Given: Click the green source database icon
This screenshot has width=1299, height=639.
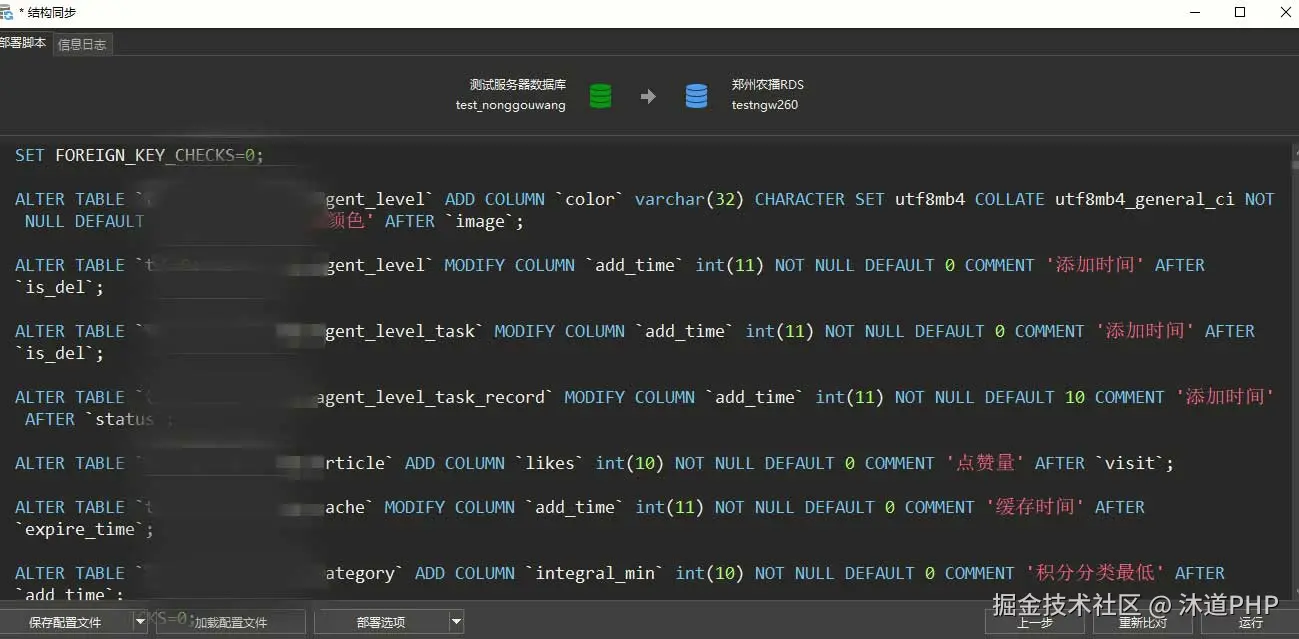Looking at the screenshot, I should 600,96.
